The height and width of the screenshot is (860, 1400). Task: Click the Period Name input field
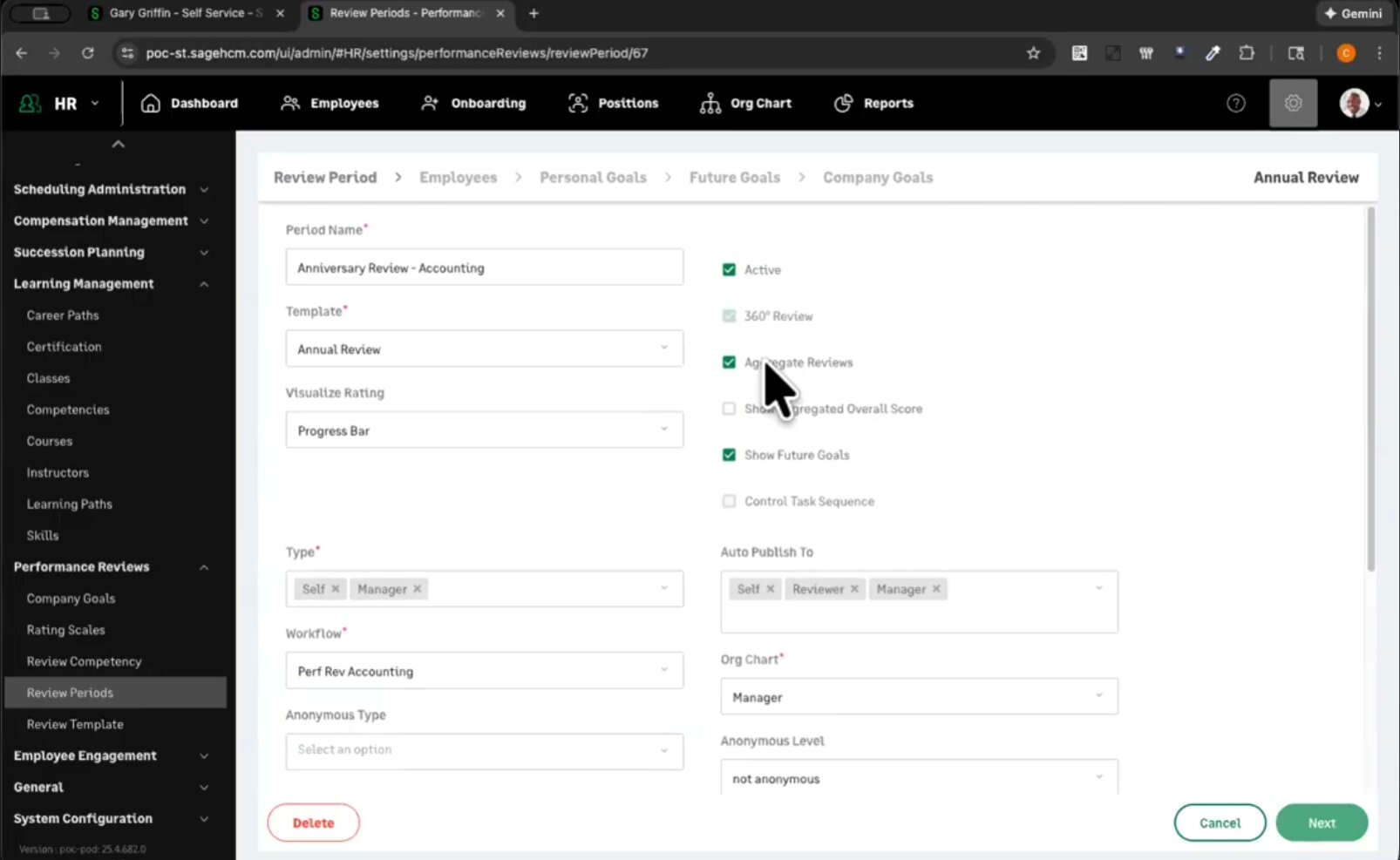pyautogui.click(x=485, y=267)
